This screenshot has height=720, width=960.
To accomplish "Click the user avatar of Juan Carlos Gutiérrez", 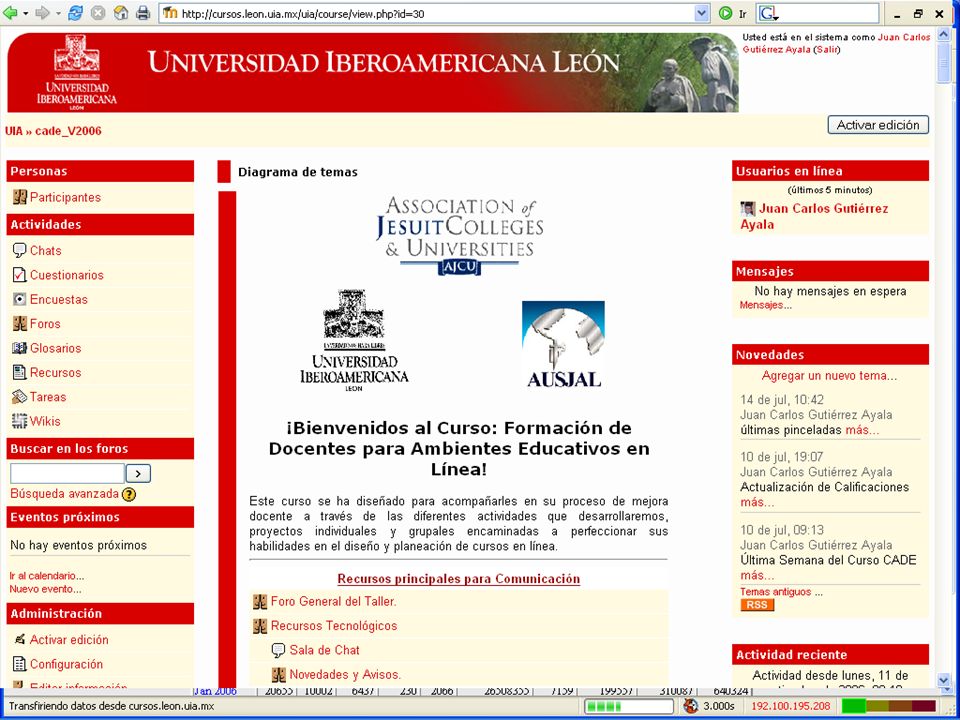I will [748, 209].
